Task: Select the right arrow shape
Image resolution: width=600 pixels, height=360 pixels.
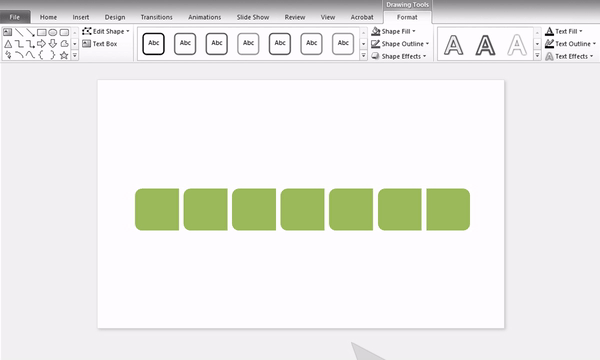Action: tap(42, 44)
